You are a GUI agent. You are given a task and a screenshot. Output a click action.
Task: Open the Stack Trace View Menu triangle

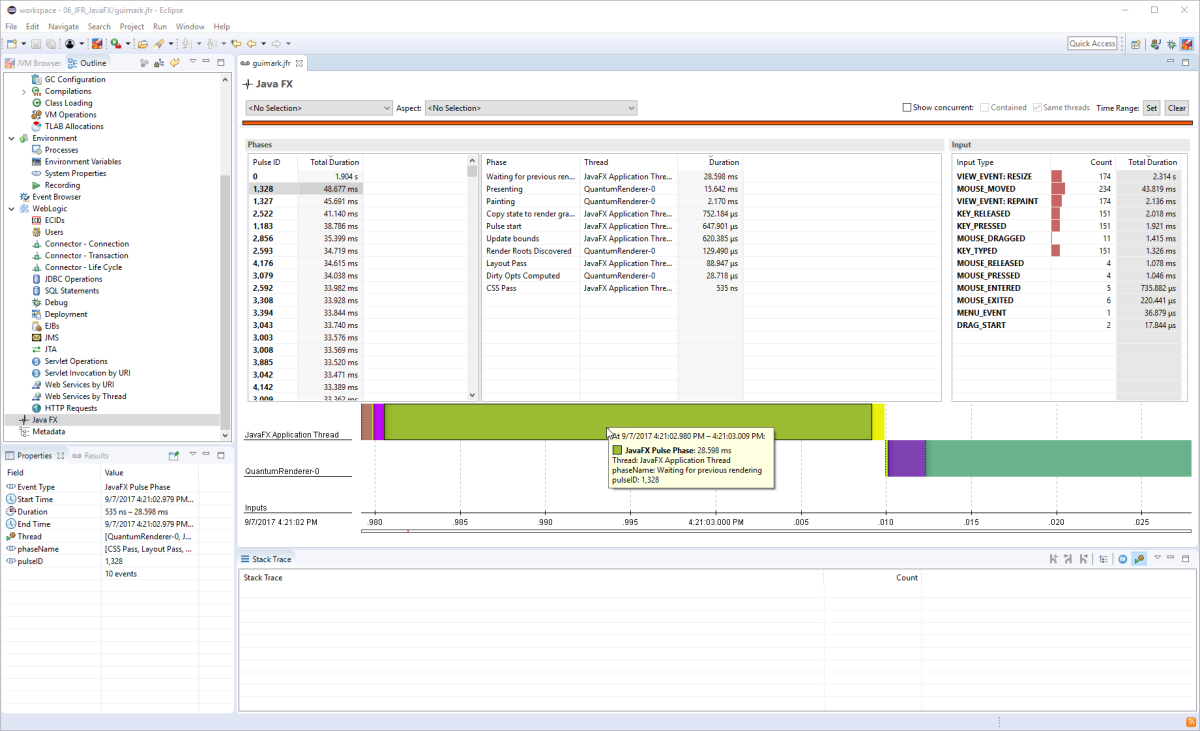click(1157, 558)
